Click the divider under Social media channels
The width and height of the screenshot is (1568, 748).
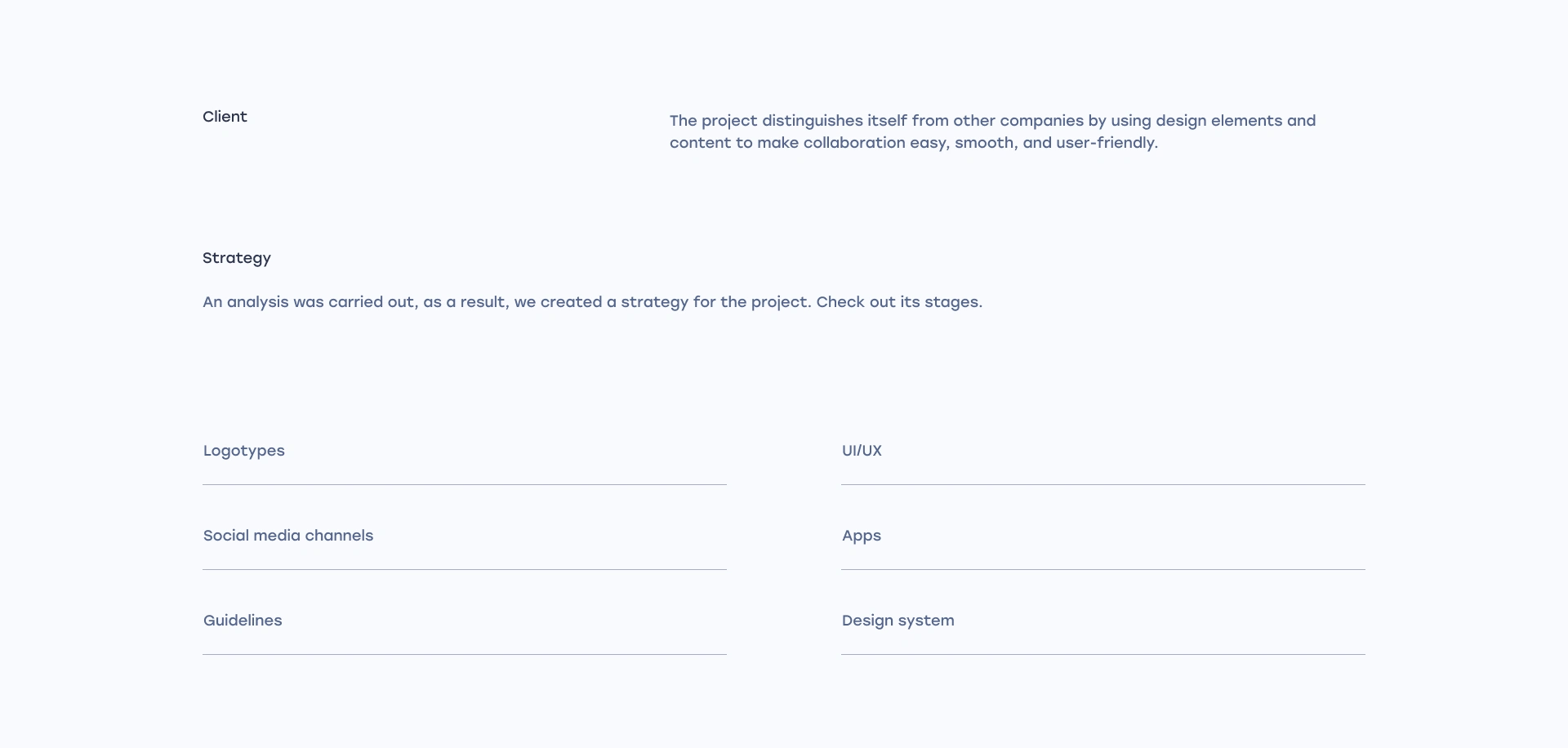coord(464,570)
